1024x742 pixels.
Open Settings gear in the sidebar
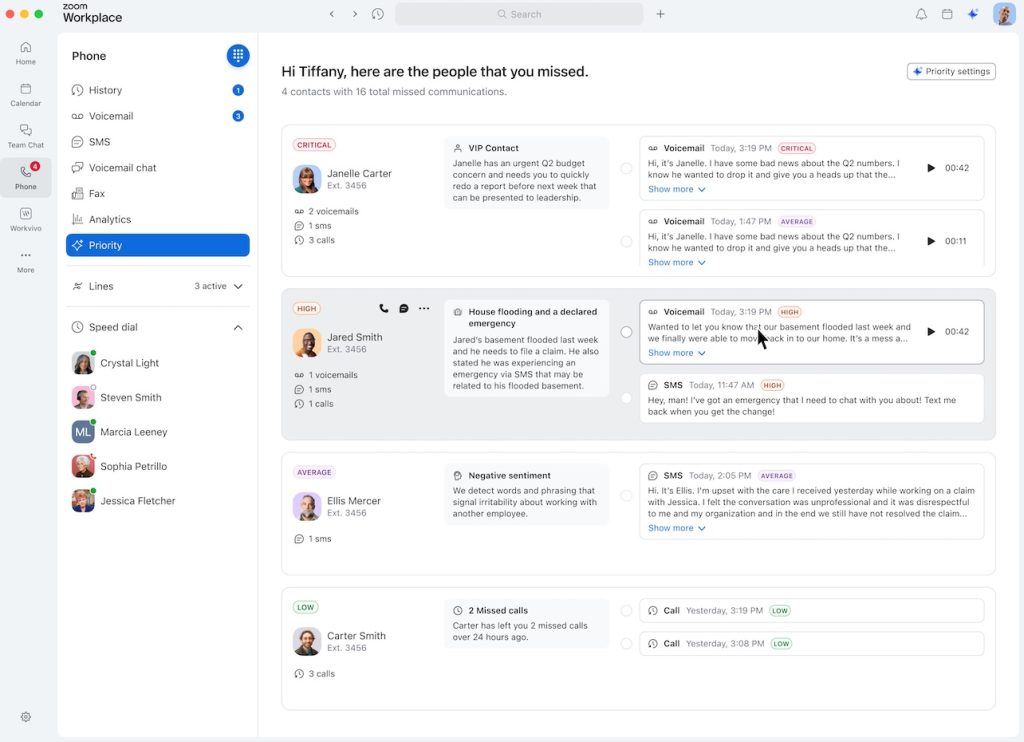click(x=26, y=717)
